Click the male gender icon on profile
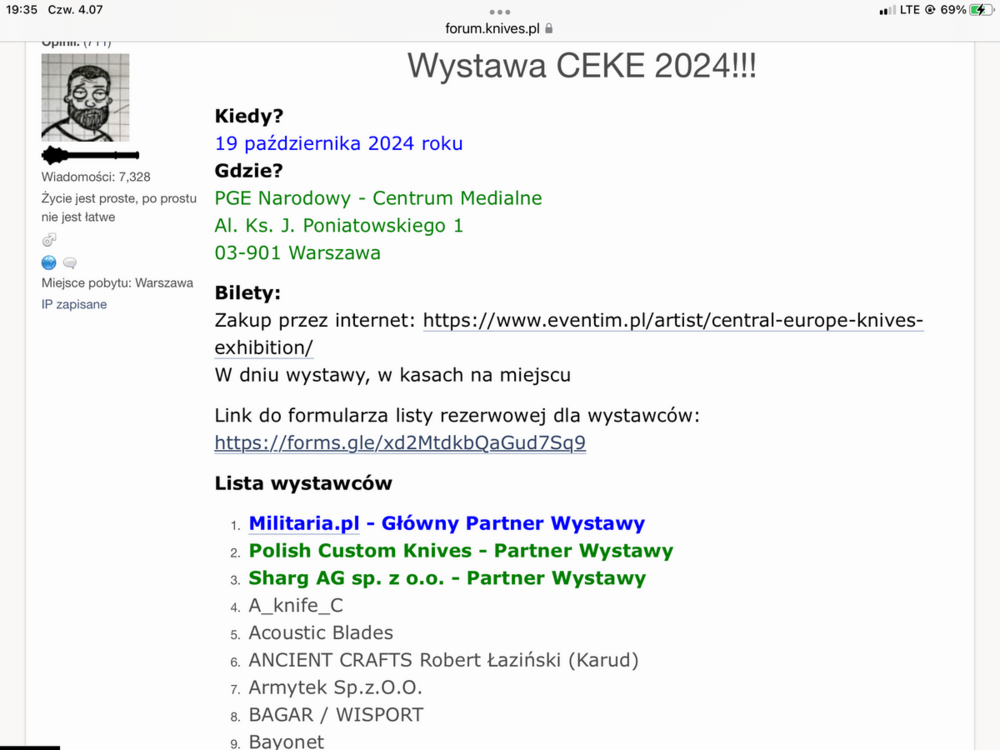 [x=49, y=240]
